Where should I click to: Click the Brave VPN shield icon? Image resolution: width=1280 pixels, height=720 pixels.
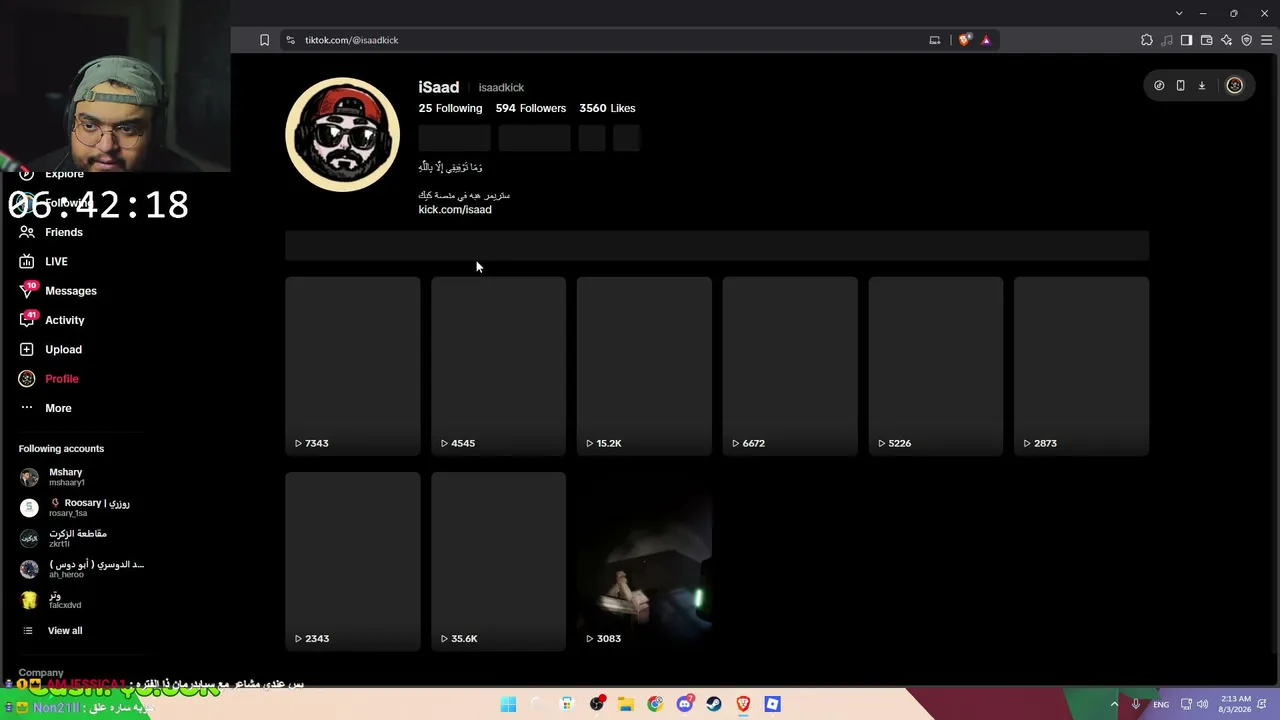[x=1246, y=40]
